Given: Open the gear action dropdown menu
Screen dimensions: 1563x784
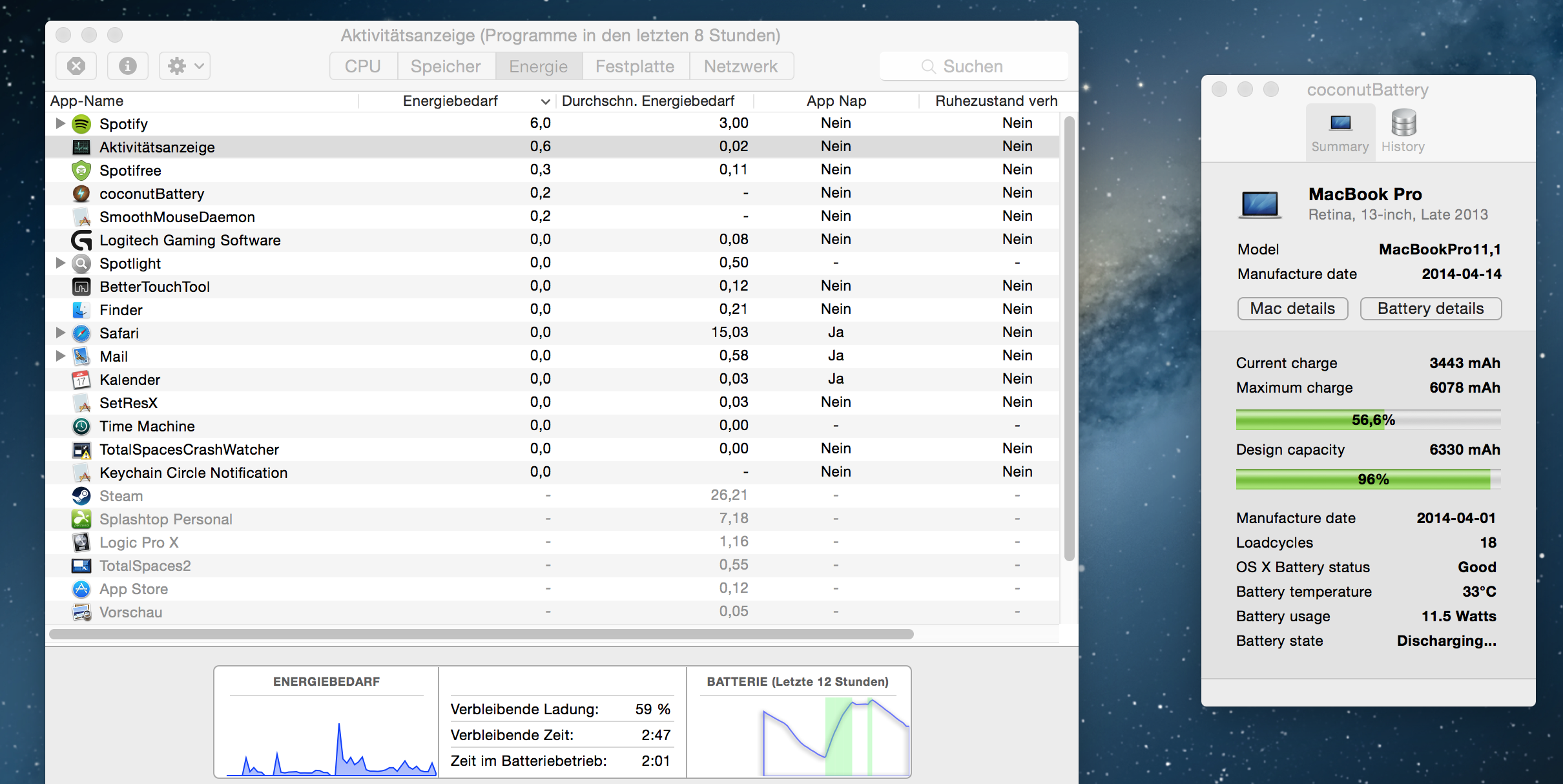Looking at the screenshot, I should coord(185,66).
